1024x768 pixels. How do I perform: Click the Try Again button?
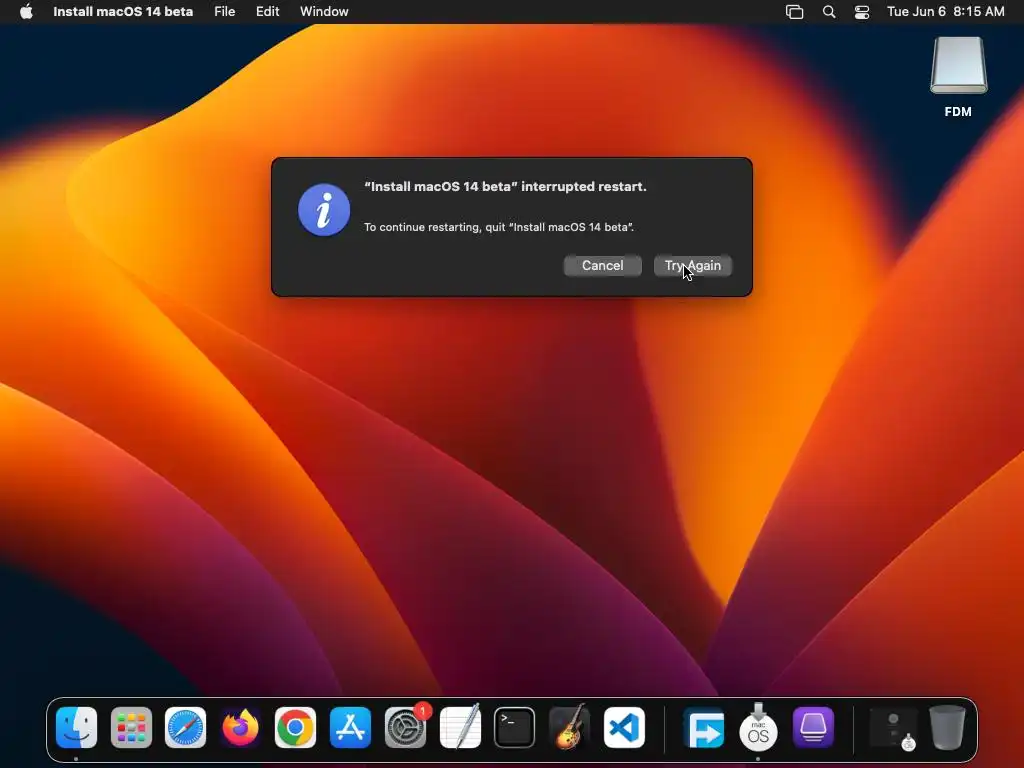(x=692, y=266)
